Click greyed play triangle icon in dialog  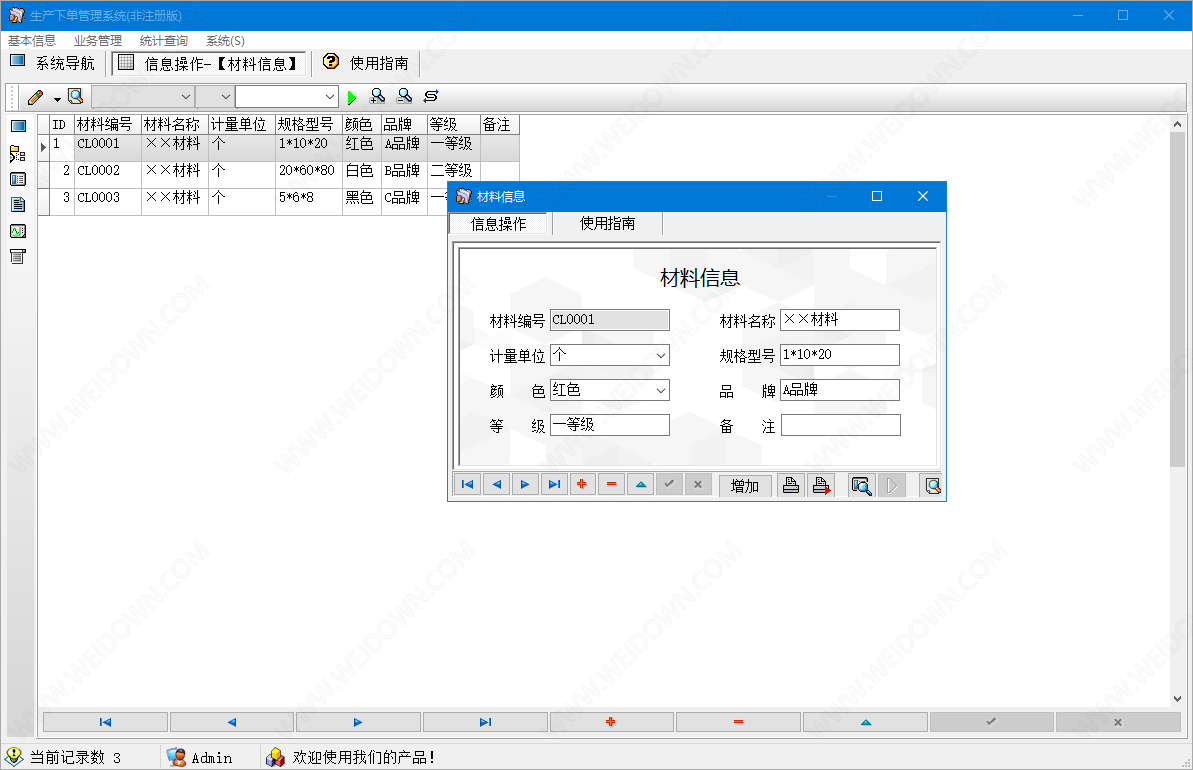pyautogui.click(x=892, y=485)
